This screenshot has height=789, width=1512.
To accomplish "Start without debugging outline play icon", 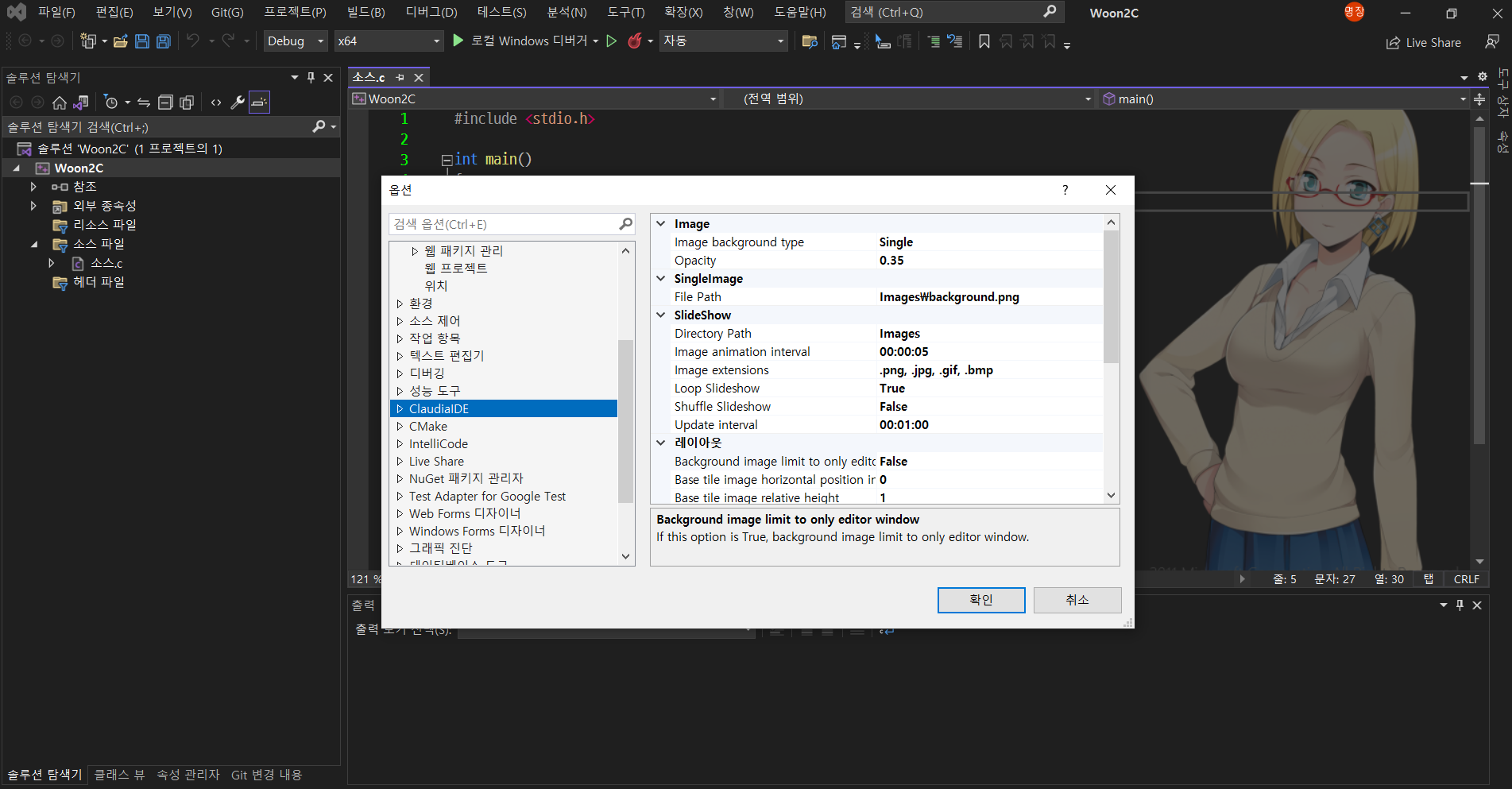I will point(611,41).
